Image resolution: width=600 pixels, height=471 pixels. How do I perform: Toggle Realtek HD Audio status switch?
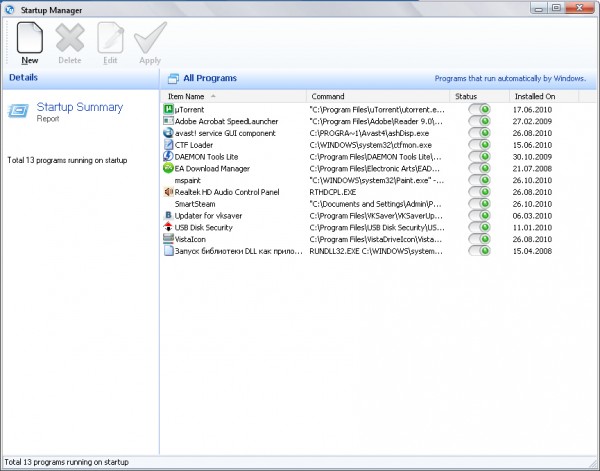pyautogui.click(x=479, y=192)
